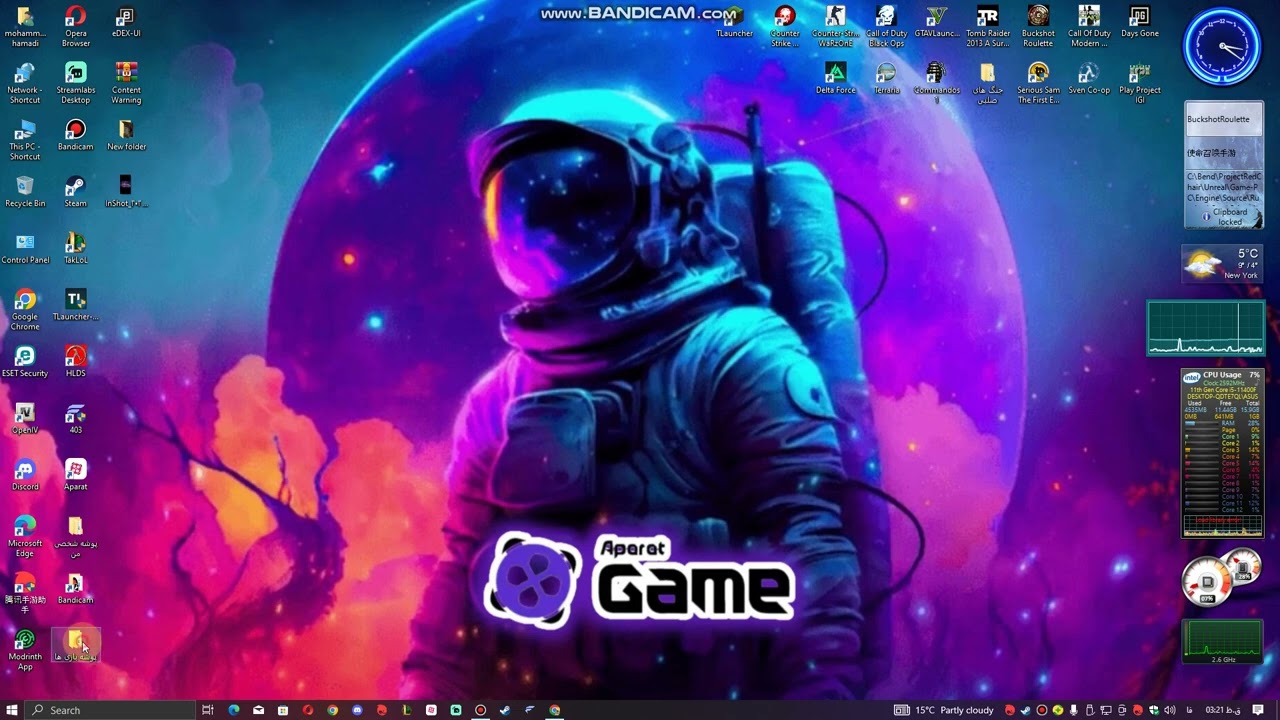Select the 403 desktop shortcut
The width and height of the screenshot is (1280, 720).
click(75, 418)
